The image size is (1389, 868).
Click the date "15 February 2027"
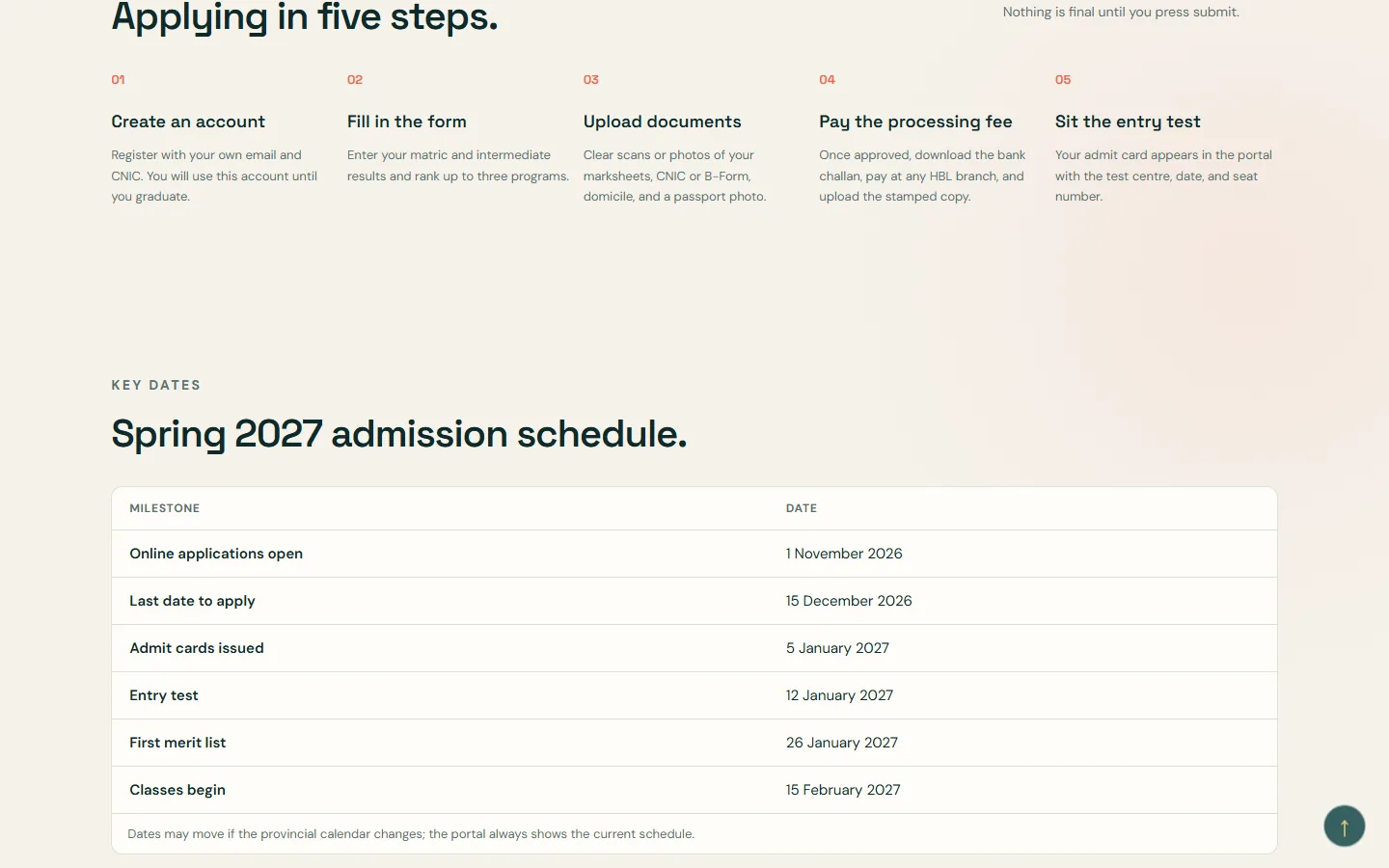click(843, 790)
